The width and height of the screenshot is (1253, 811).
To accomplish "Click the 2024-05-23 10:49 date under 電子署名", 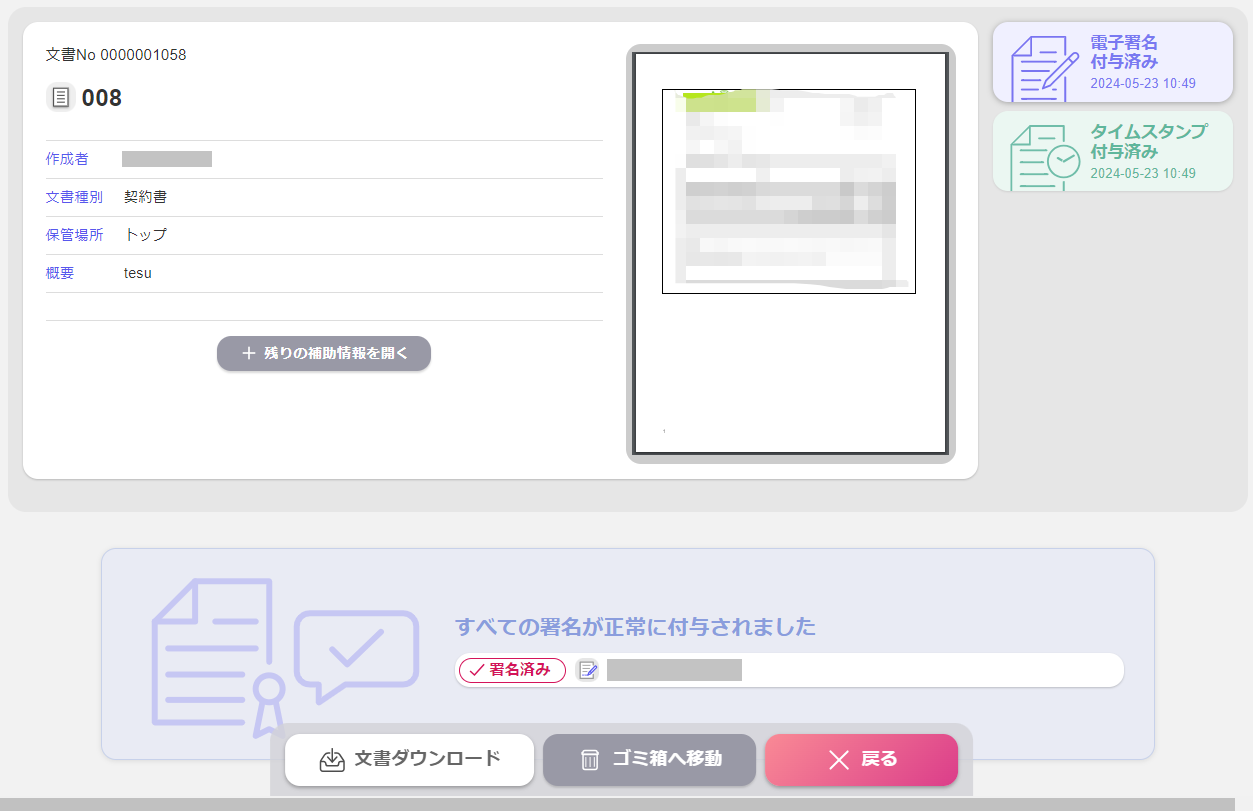I will pos(1143,84).
